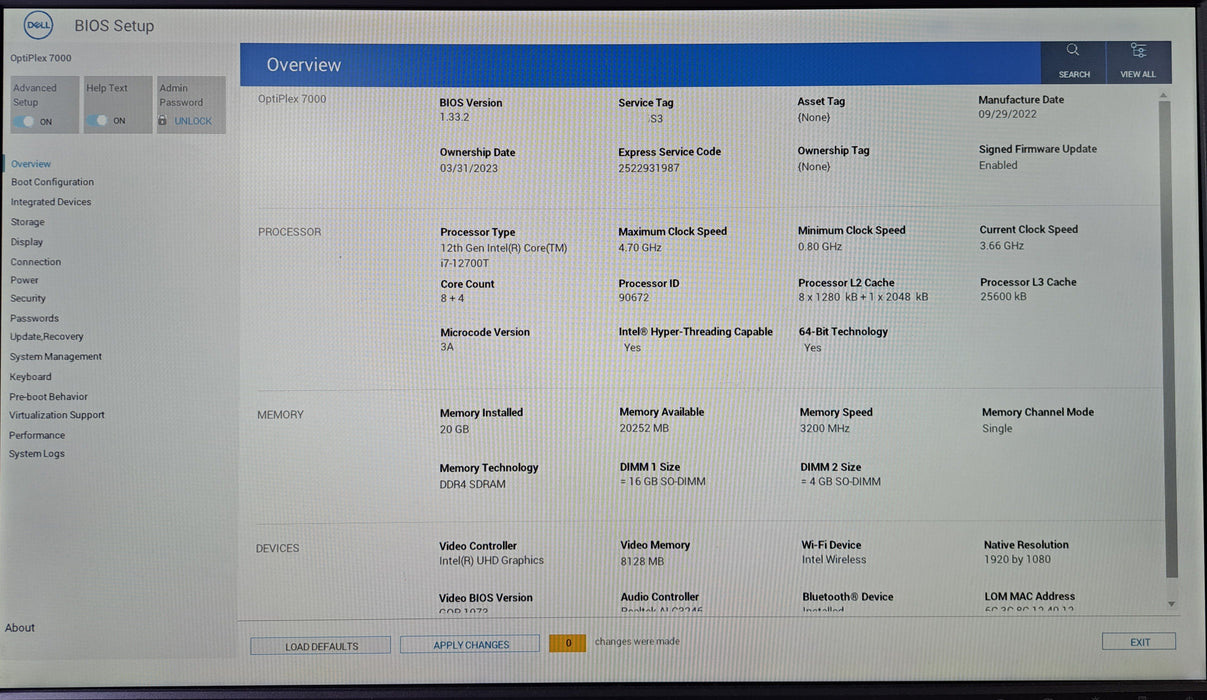Click the APPLY CHANGES button
Image resolution: width=1207 pixels, height=700 pixels.
(x=471, y=645)
